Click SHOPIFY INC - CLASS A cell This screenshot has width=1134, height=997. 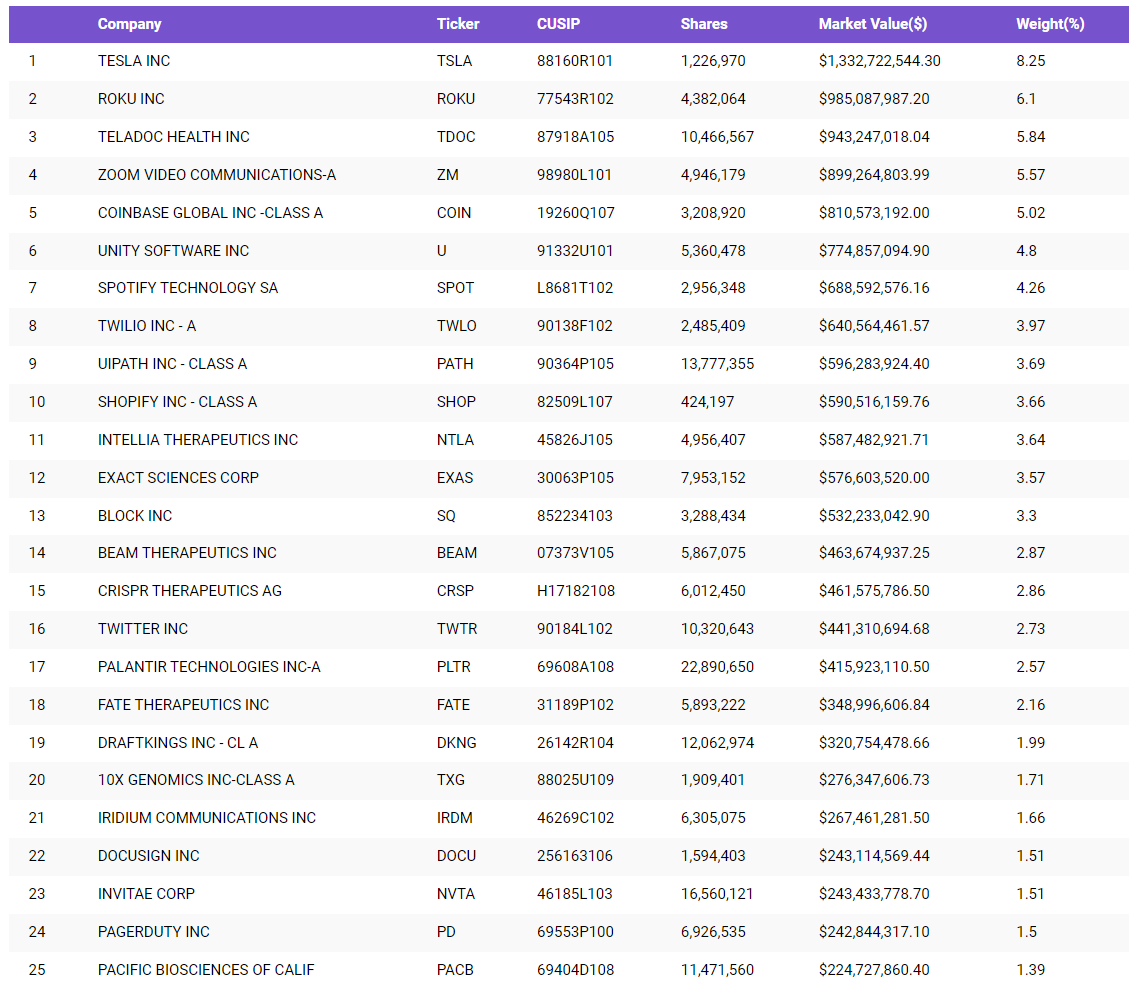click(x=177, y=401)
